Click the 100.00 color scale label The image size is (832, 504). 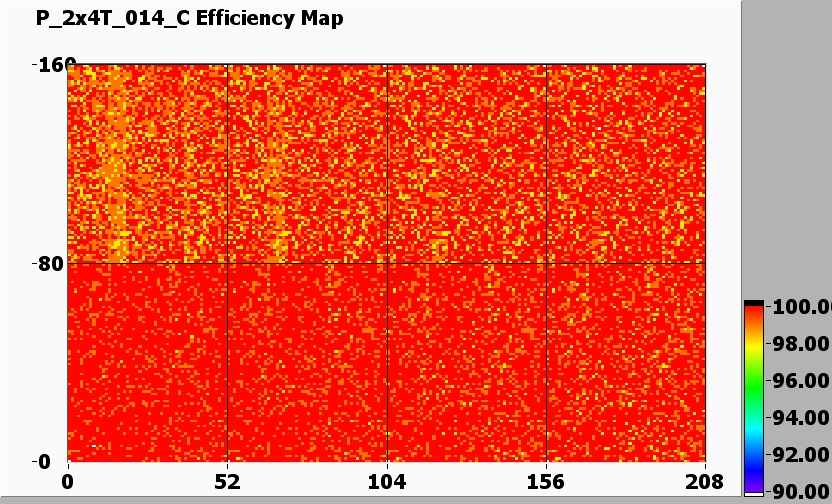pos(800,307)
